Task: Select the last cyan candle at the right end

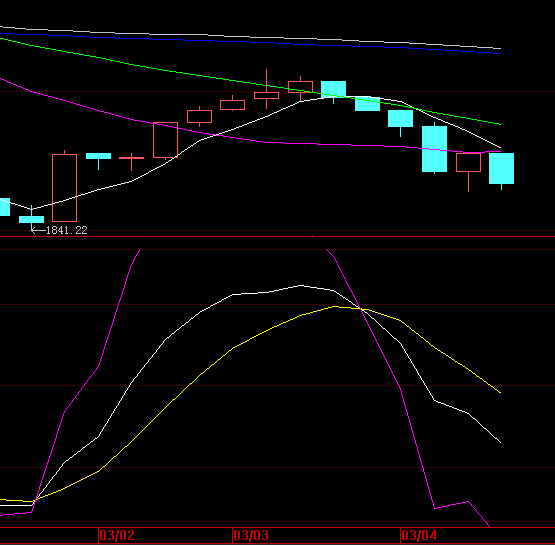Action: point(501,168)
